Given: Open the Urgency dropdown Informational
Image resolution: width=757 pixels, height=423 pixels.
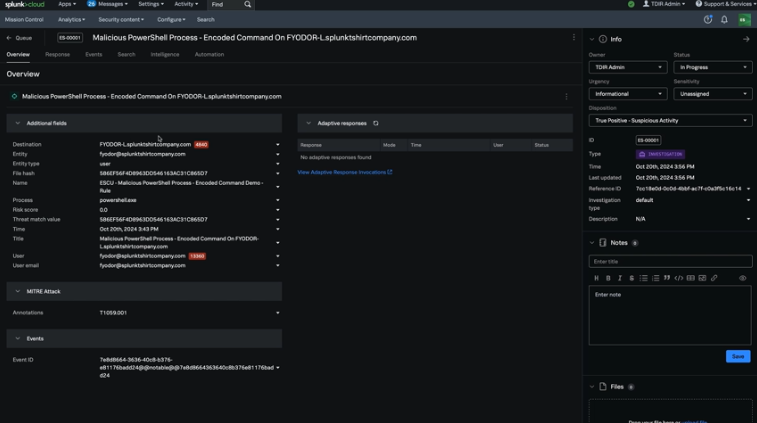Looking at the screenshot, I should click(x=628, y=94).
